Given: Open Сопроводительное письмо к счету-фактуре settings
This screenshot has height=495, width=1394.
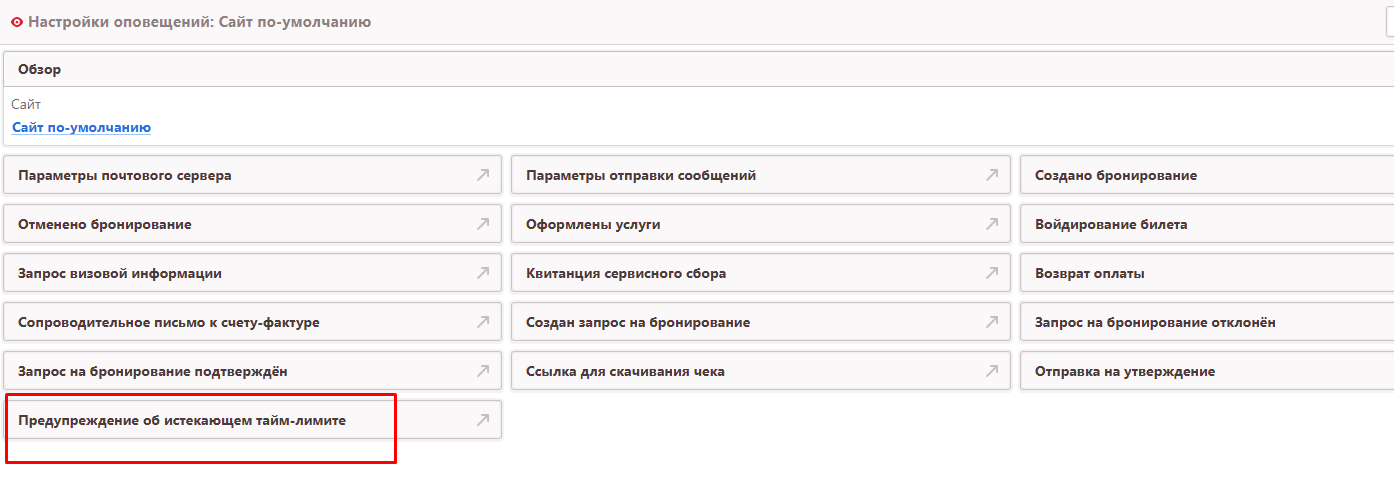Looking at the screenshot, I should (168, 322).
